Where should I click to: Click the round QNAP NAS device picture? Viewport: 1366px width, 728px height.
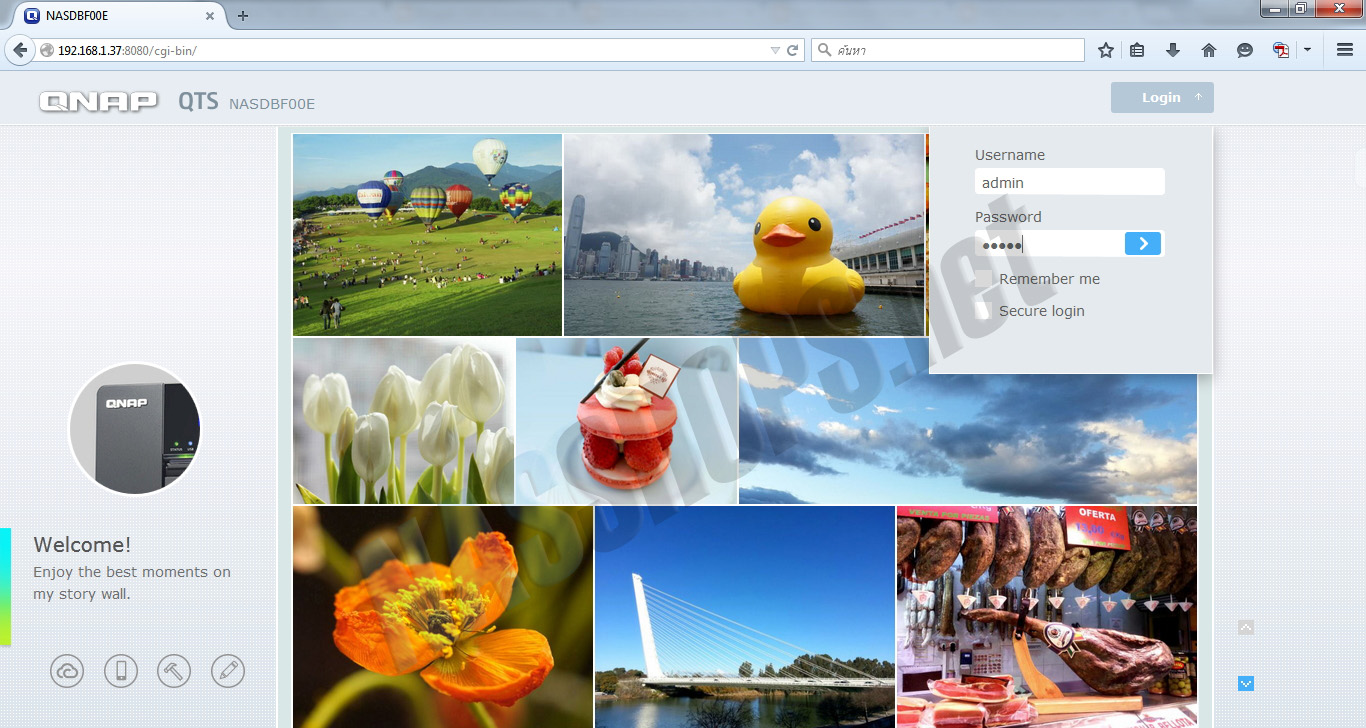(135, 429)
